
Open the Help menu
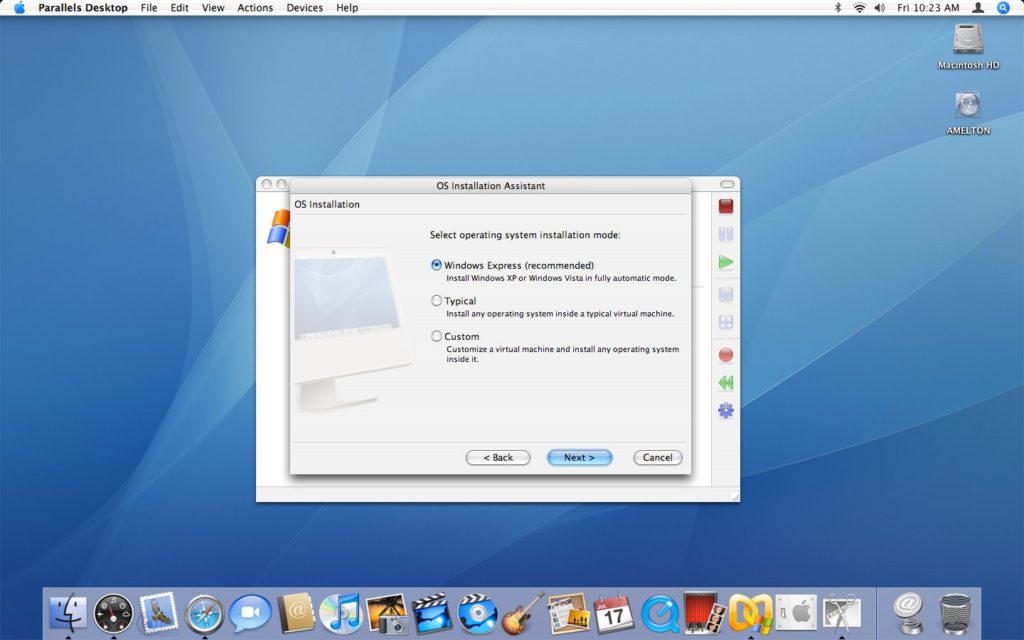pos(347,8)
